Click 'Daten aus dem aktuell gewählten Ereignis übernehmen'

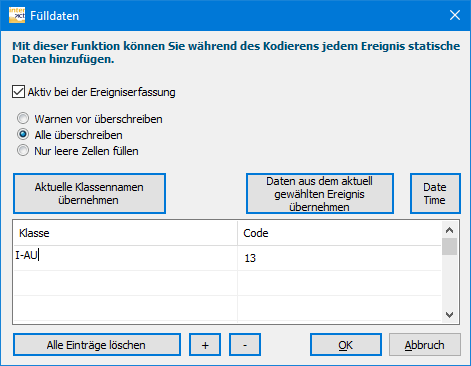tap(320, 193)
